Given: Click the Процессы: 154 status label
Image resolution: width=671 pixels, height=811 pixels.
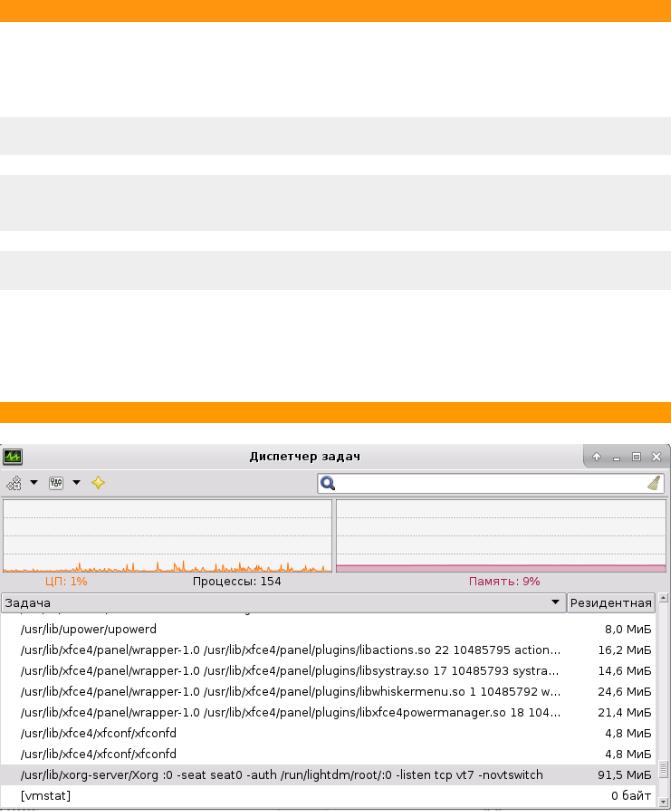Looking at the screenshot, I should (237, 581).
